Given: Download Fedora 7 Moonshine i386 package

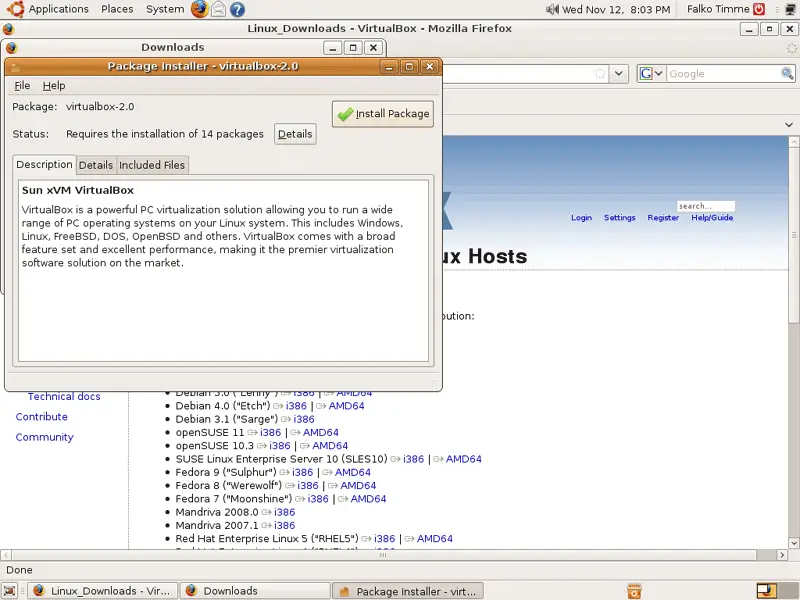Looking at the screenshot, I should [318, 499].
